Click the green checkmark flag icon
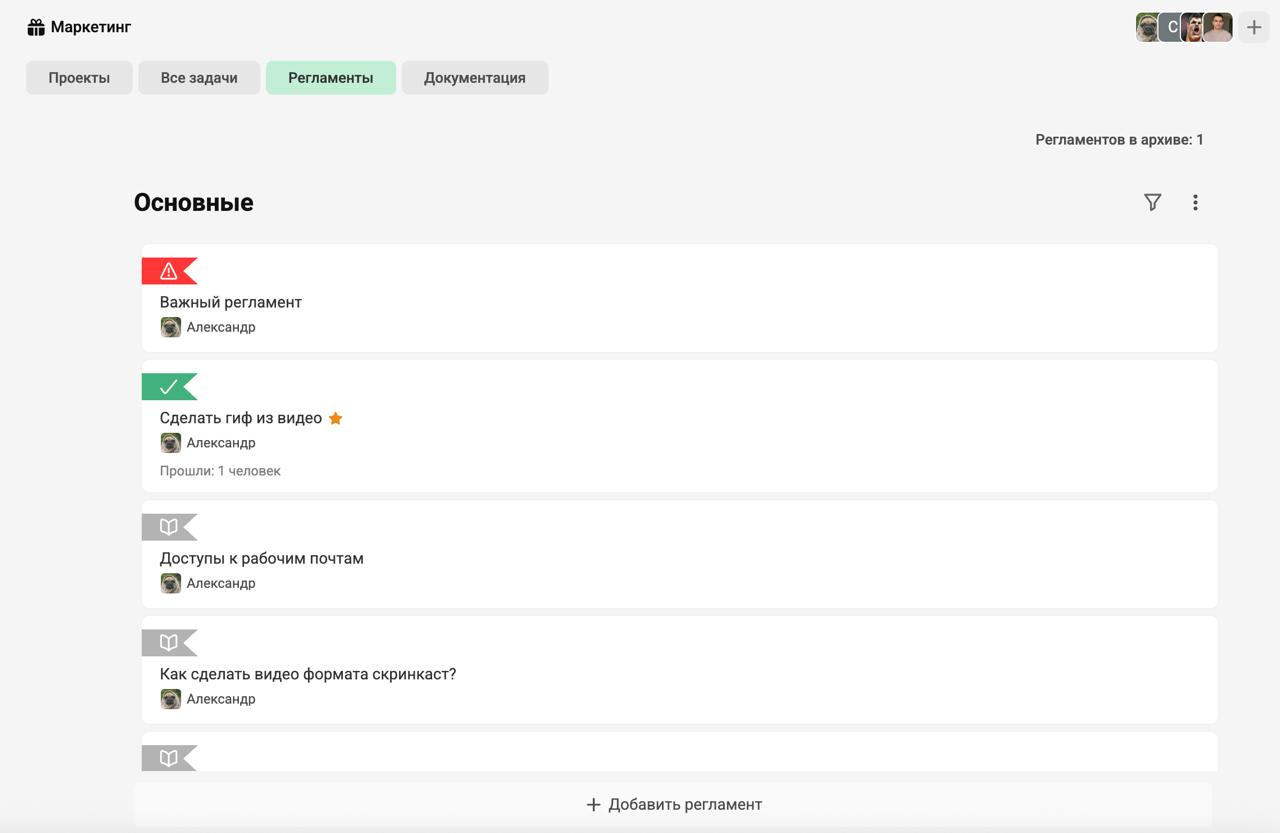Screen dimensions: 1280x833 click(x=168, y=387)
